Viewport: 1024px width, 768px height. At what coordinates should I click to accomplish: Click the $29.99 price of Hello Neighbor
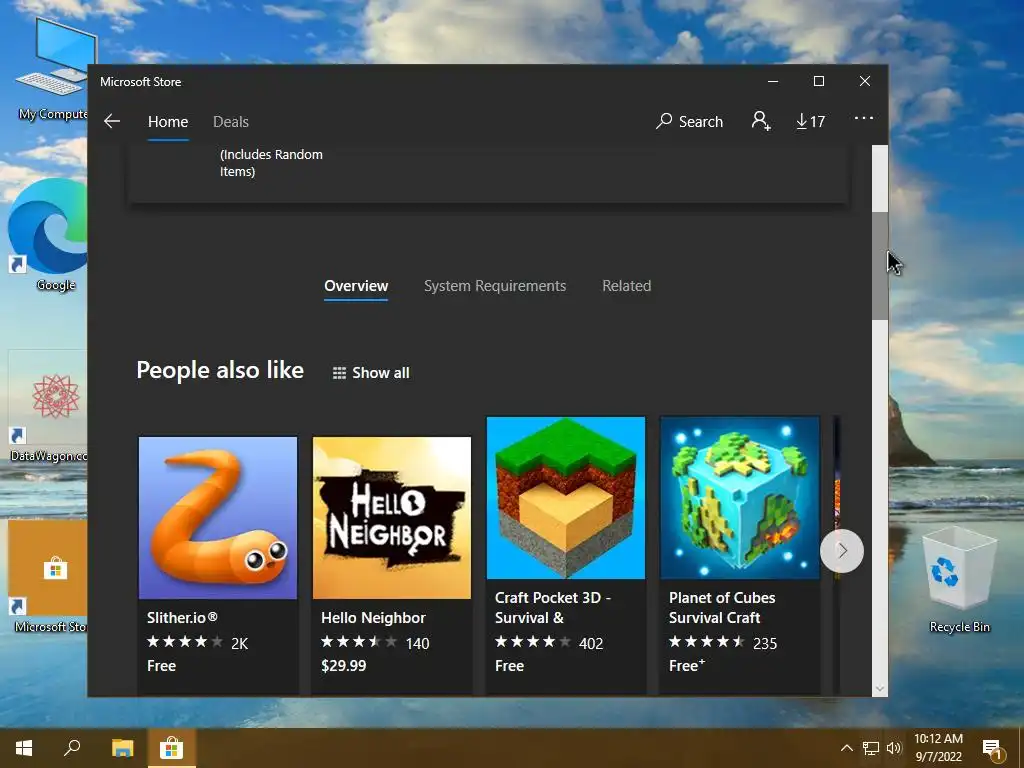344,665
